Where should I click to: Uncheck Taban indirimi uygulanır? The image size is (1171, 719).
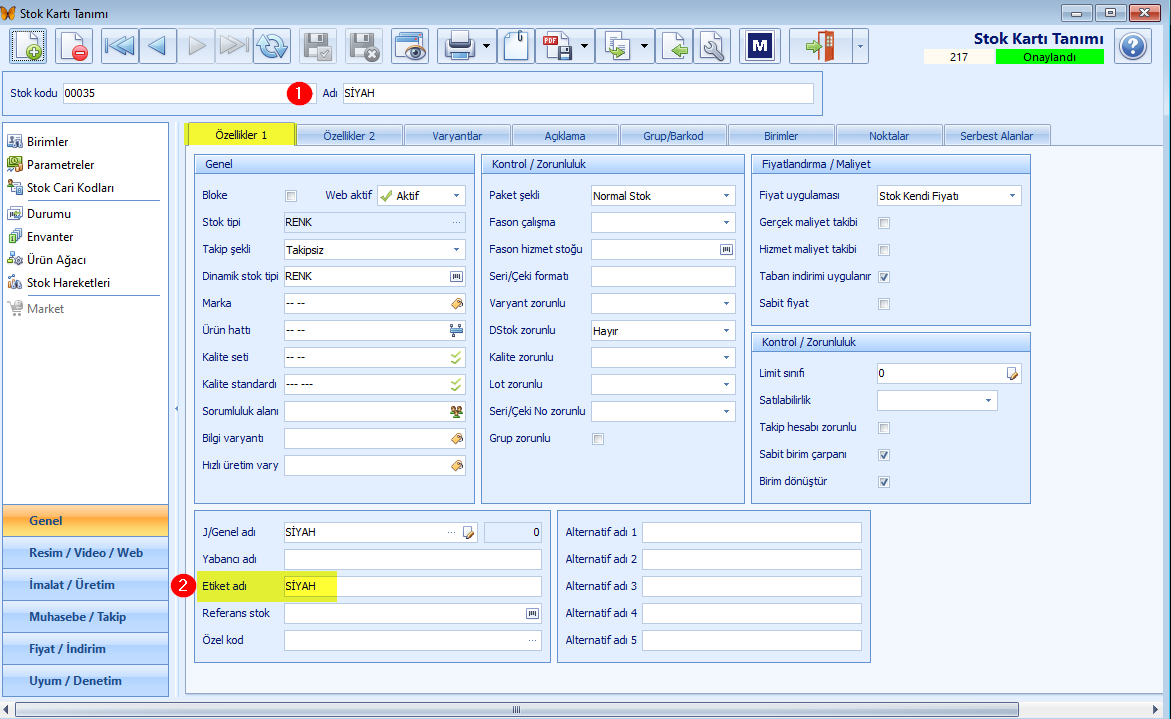pos(884,276)
